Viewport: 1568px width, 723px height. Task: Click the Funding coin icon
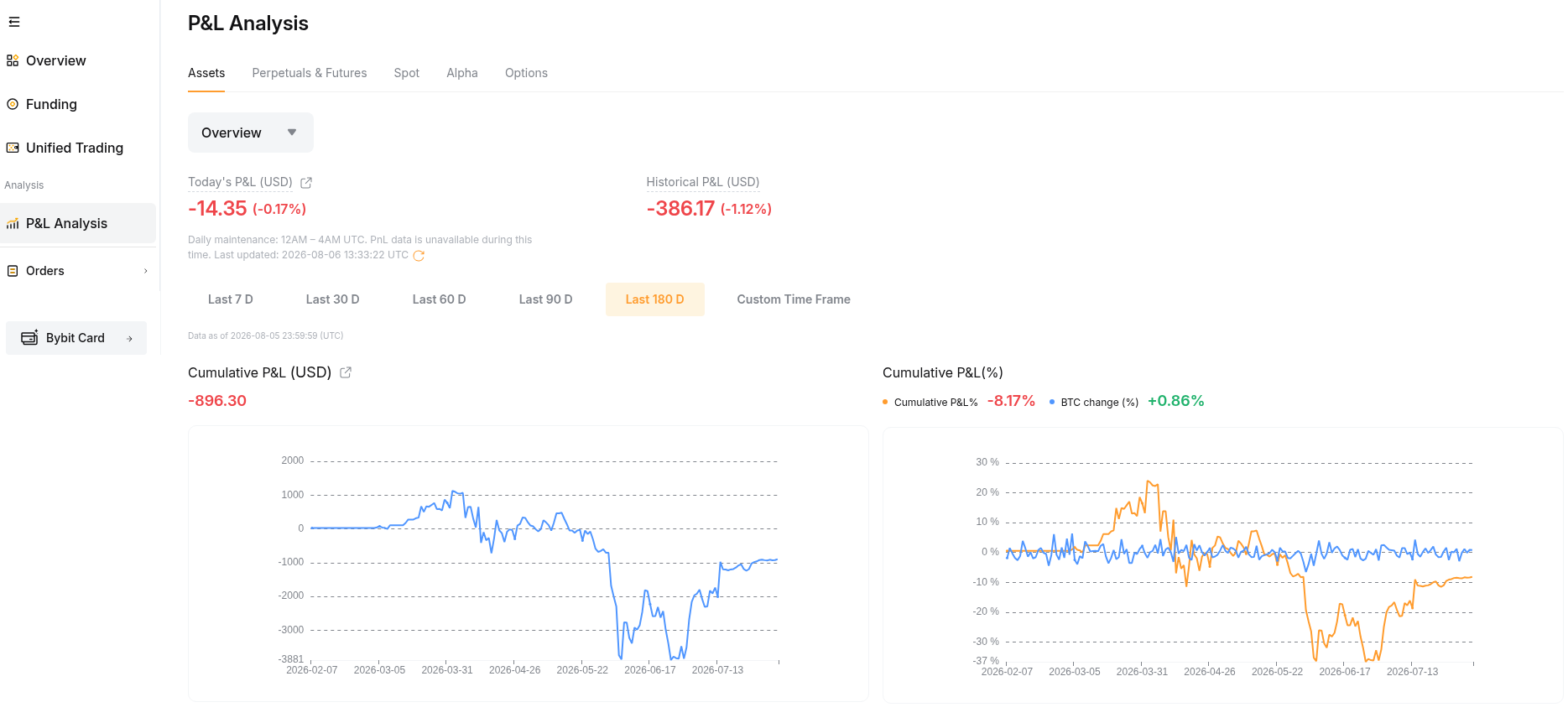tap(13, 104)
